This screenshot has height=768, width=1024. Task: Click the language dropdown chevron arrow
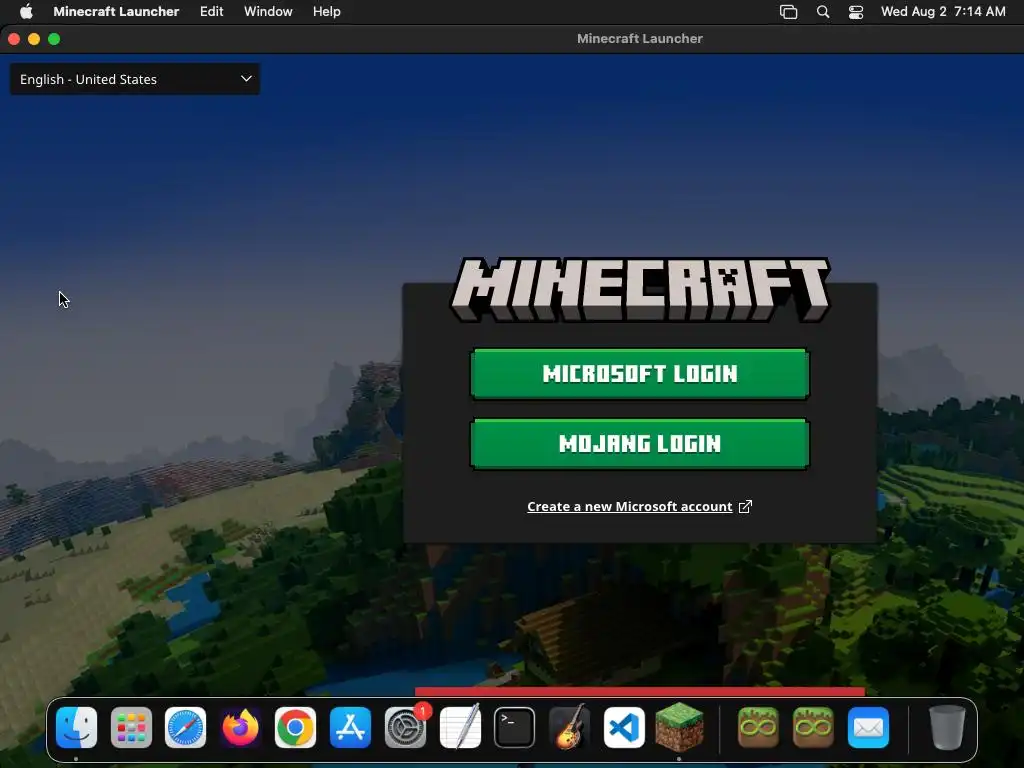pos(246,79)
